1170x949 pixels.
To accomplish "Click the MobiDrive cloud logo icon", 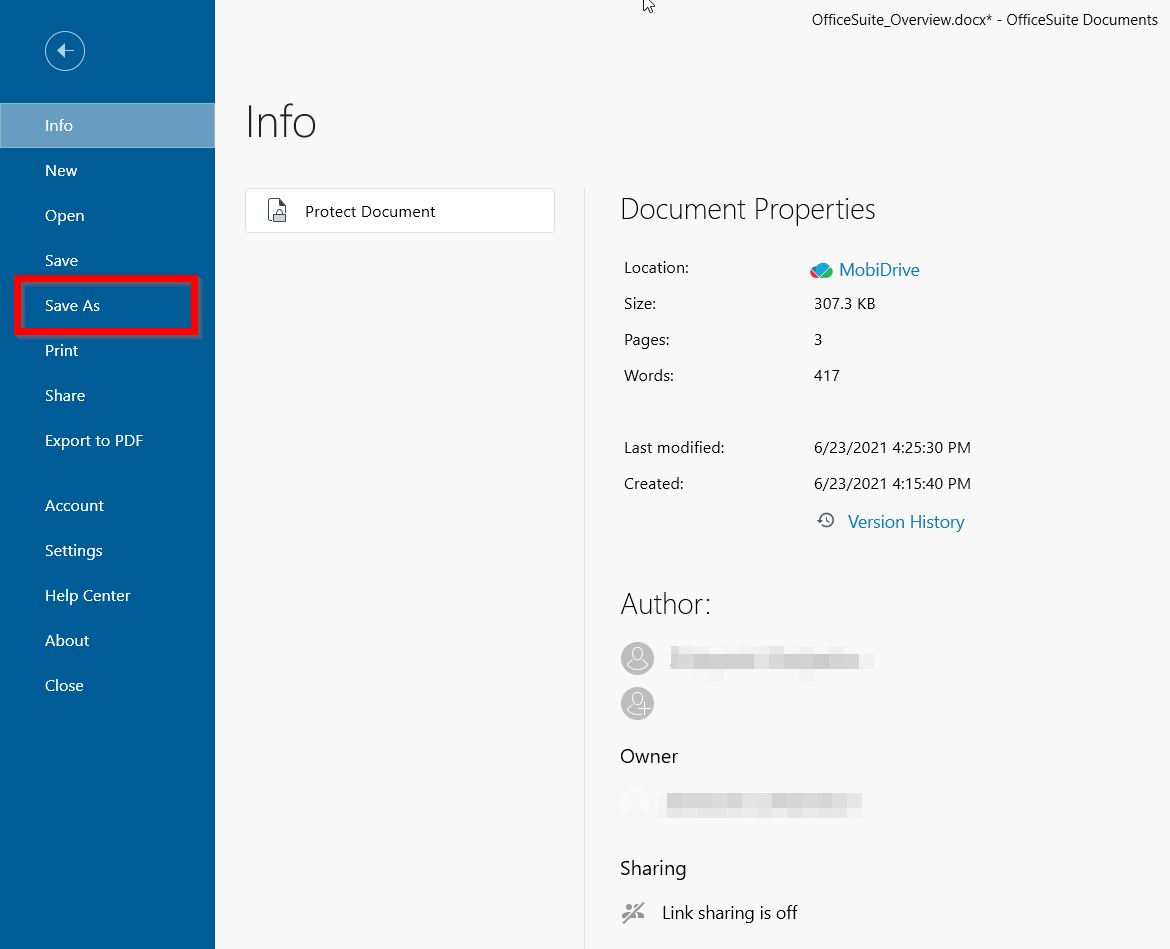I will 821,270.
